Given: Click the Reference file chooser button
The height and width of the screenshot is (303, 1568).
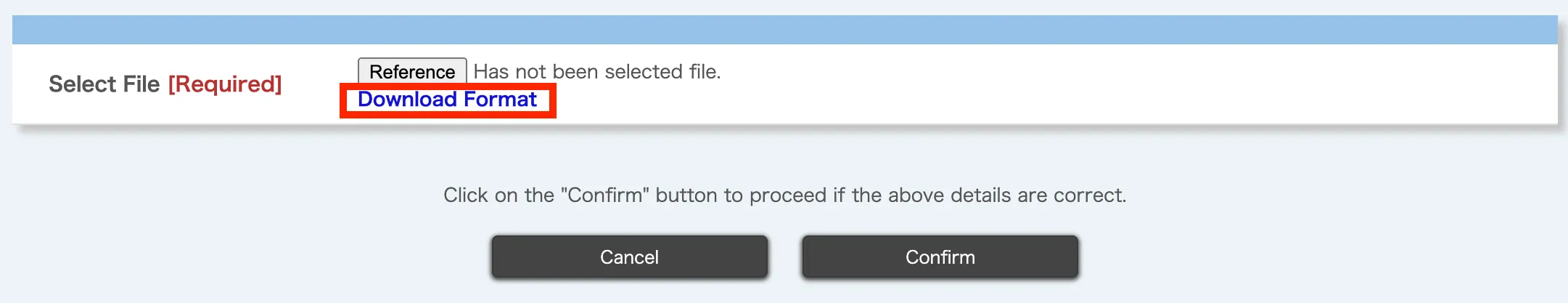Looking at the screenshot, I should (x=411, y=72).
